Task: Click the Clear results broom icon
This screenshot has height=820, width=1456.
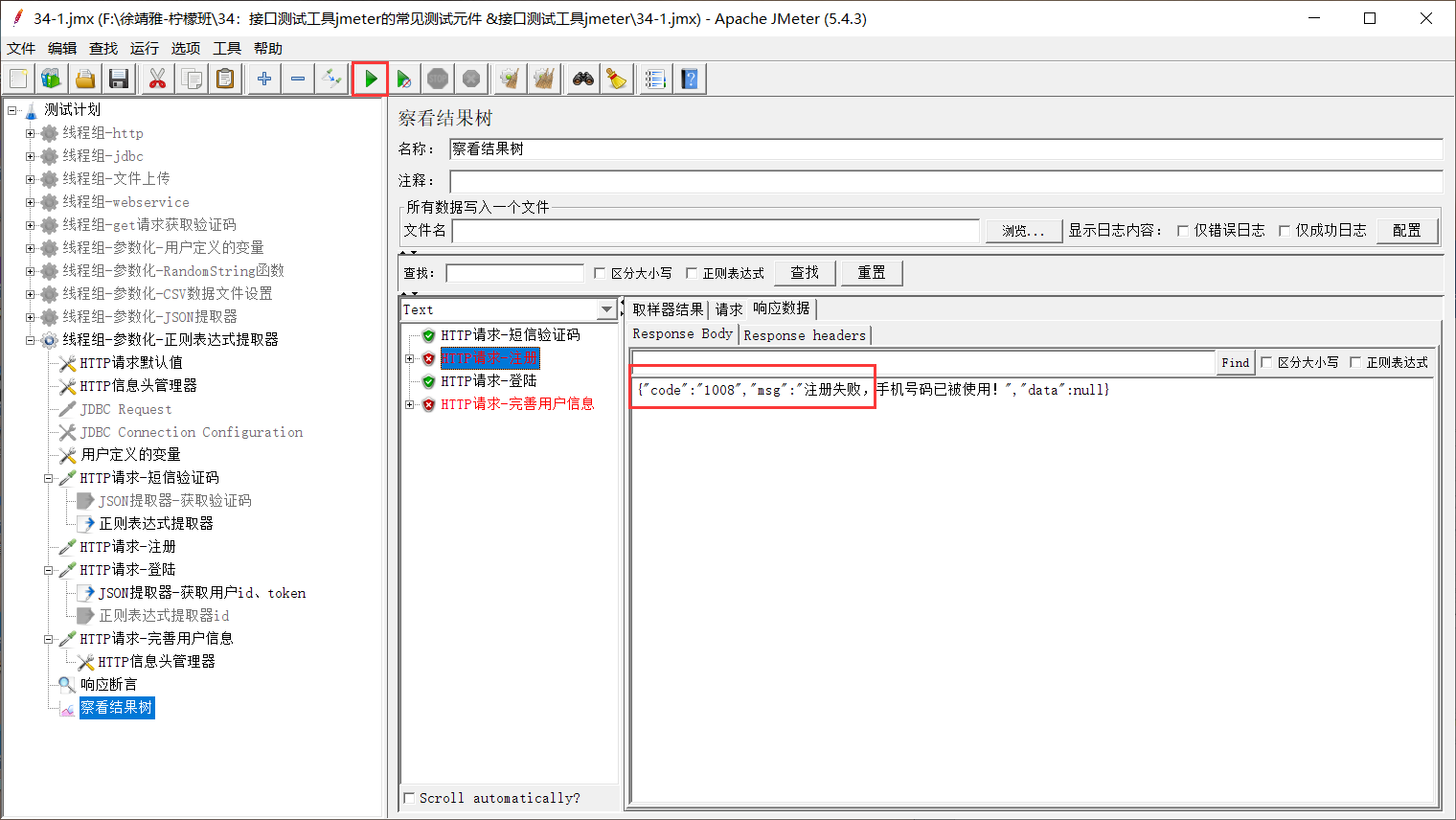Action: click(x=510, y=79)
